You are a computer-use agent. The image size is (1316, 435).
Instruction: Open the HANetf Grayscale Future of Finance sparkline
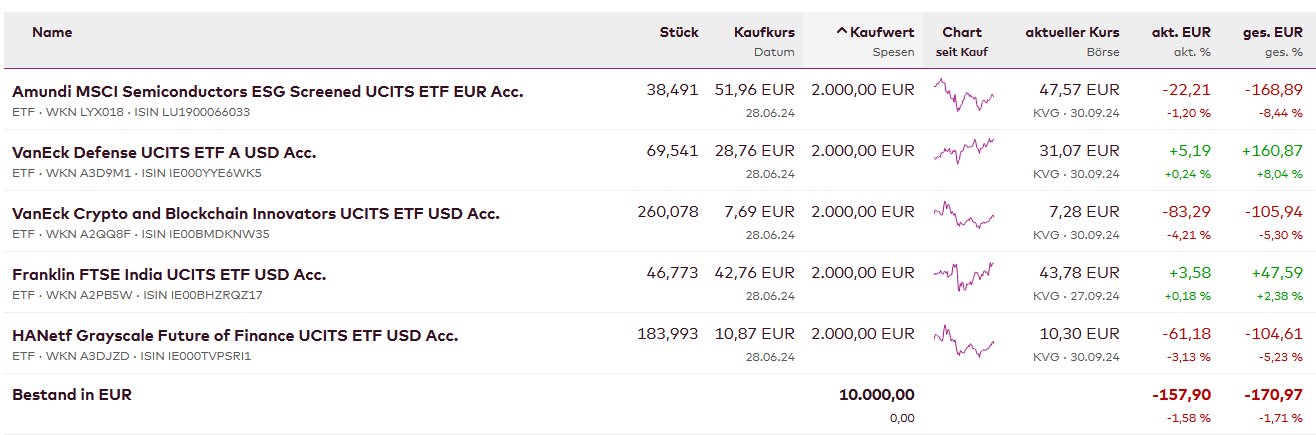click(963, 340)
